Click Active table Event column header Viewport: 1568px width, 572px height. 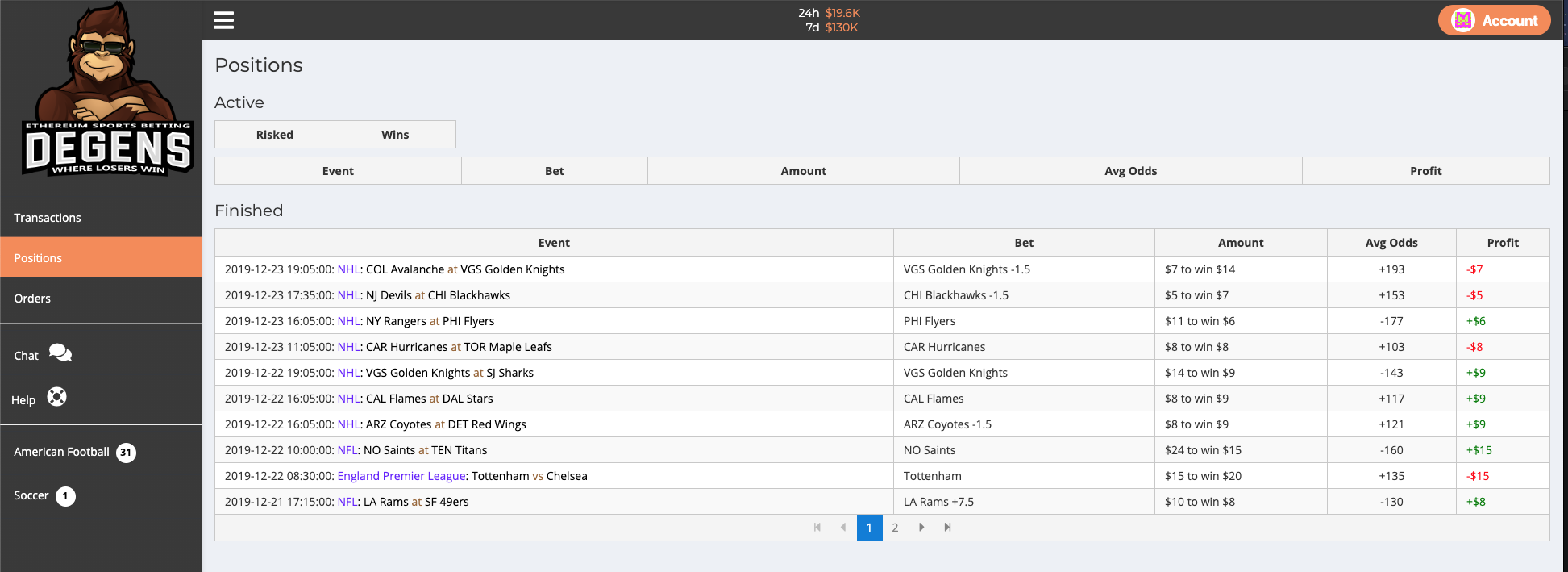[x=338, y=171]
